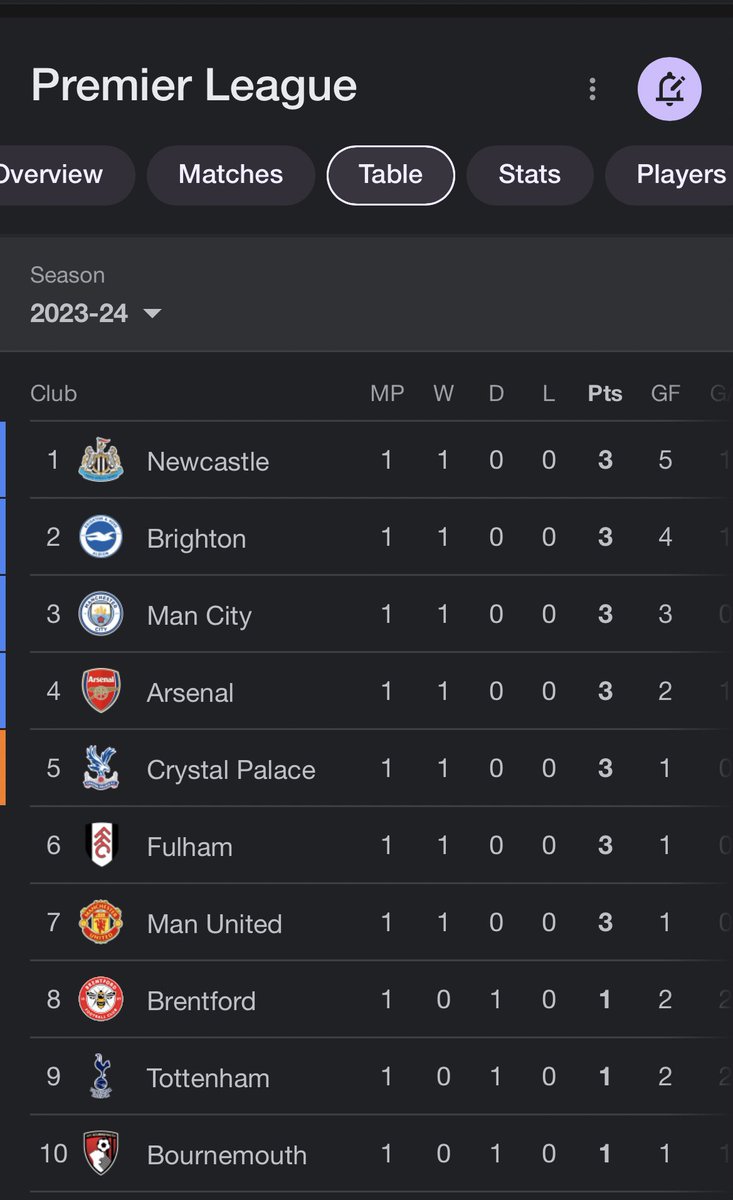Expand the 2023-24 season dropdown arrow
The height and width of the screenshot is (1200, 733).
(152, 314)
